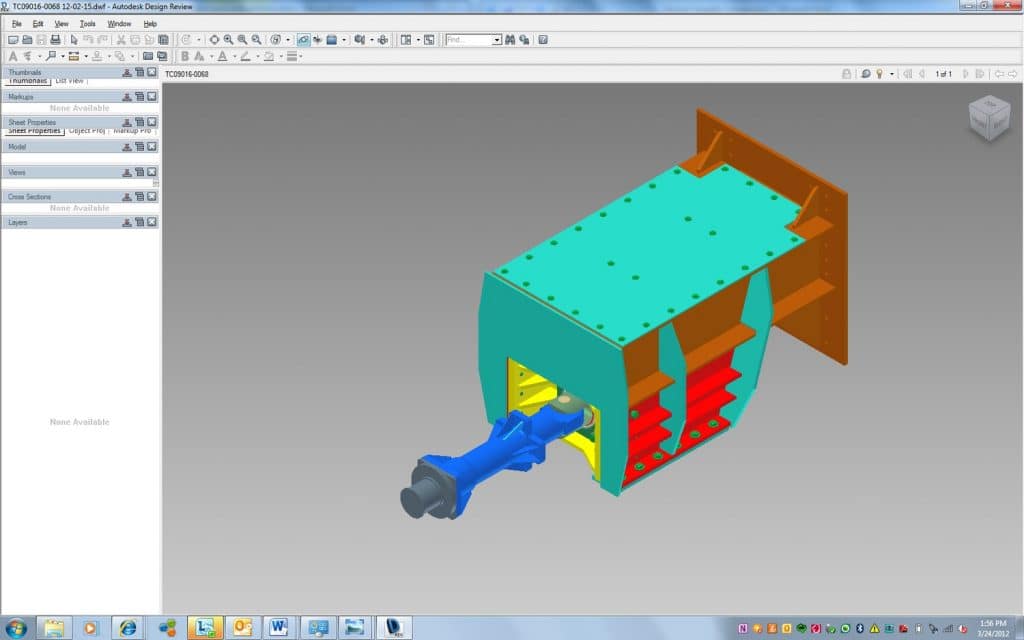Screen dimensions: 1024x640
Task: Toggle the lighting lightbulb icon
Action: (879, 74)
